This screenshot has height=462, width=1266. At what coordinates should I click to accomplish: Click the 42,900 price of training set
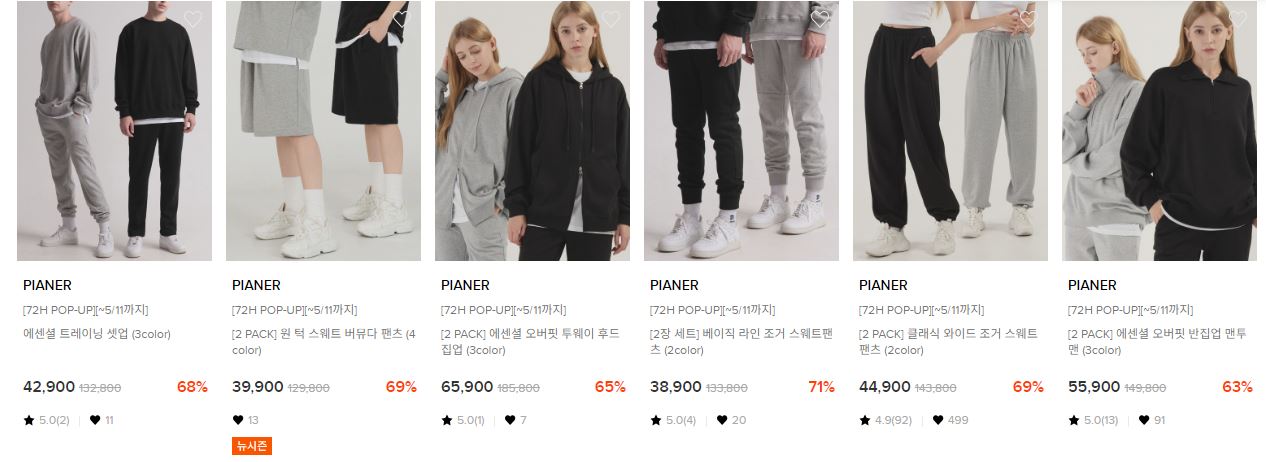[49, 387]
